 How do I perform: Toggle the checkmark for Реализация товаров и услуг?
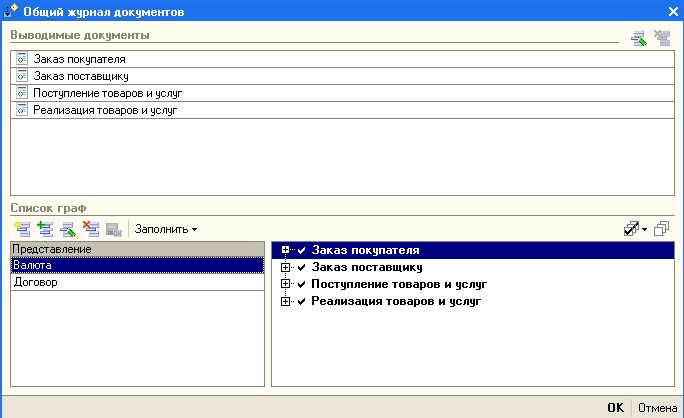pyautogui.click(x=301, y=301)
